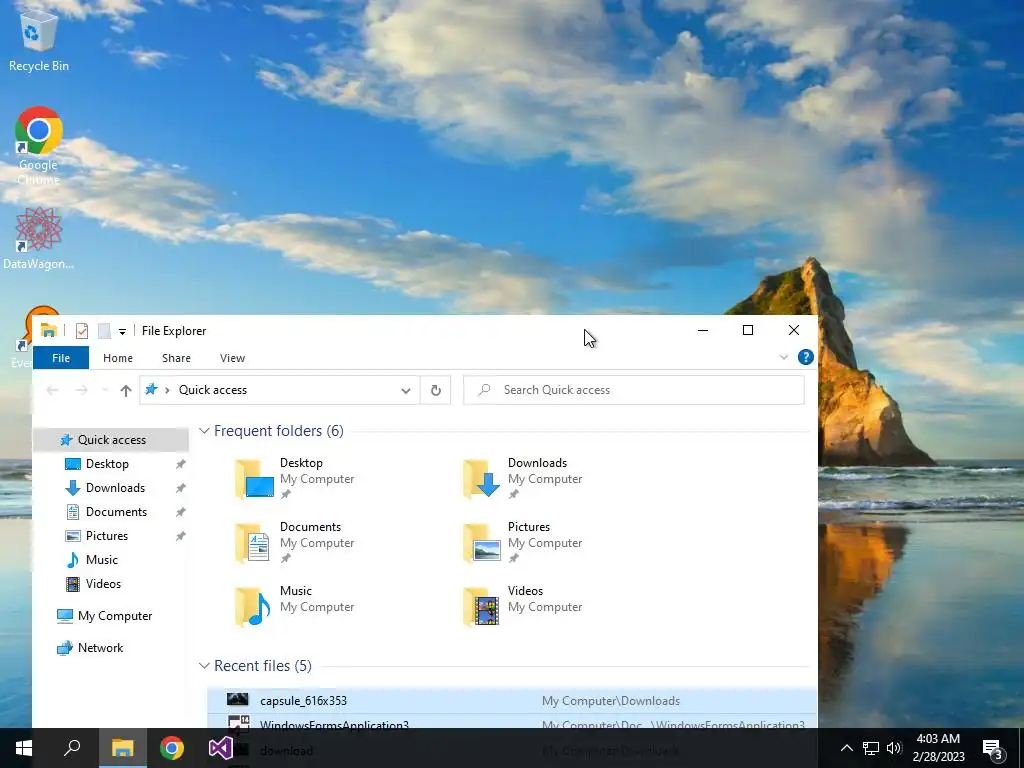The image size is (1024, 768).
Task: Click the pin icon beside sidebar Downloads
Action: 180,488
